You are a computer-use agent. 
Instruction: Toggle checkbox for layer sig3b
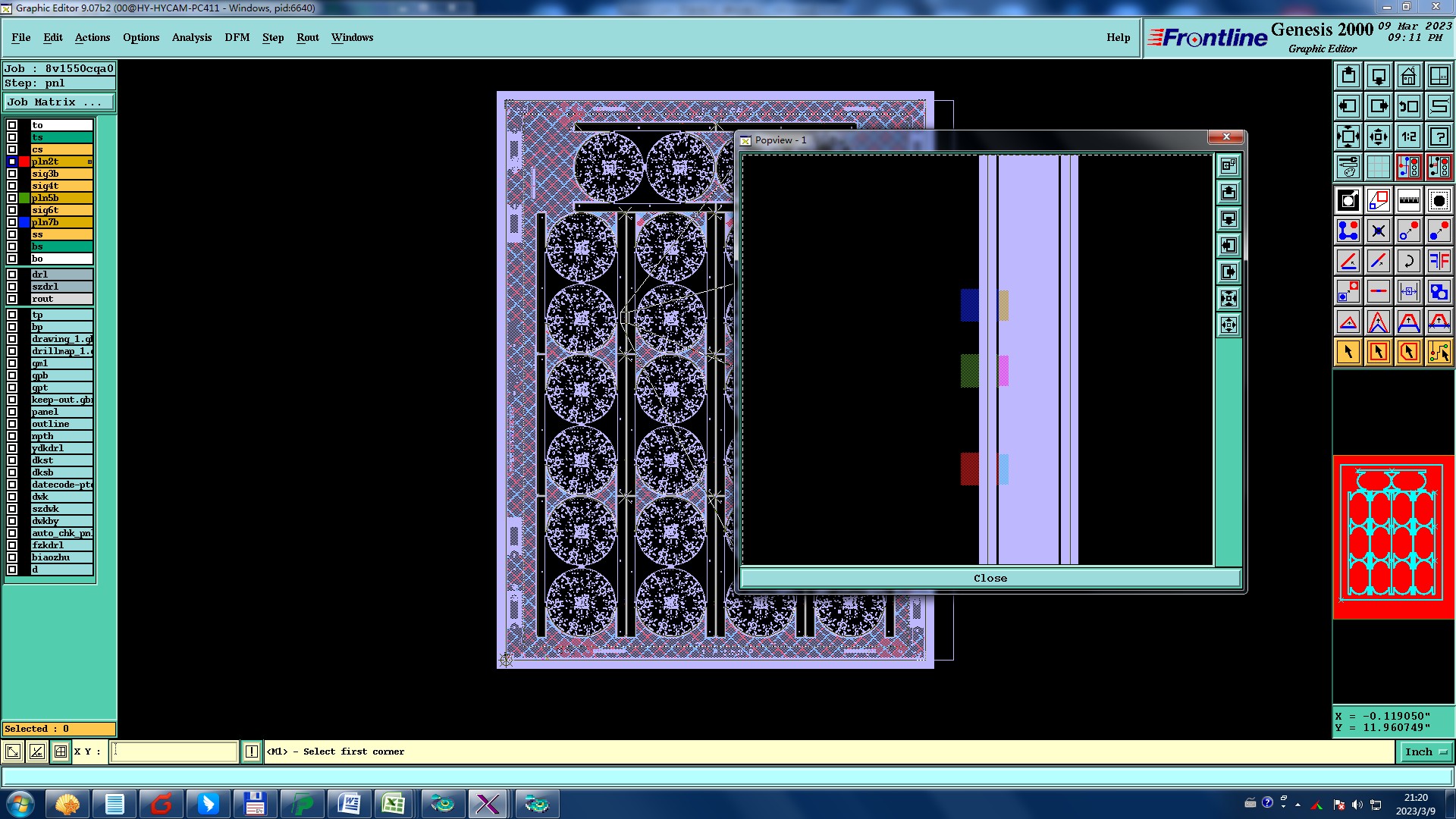click(x=12, y=174)
